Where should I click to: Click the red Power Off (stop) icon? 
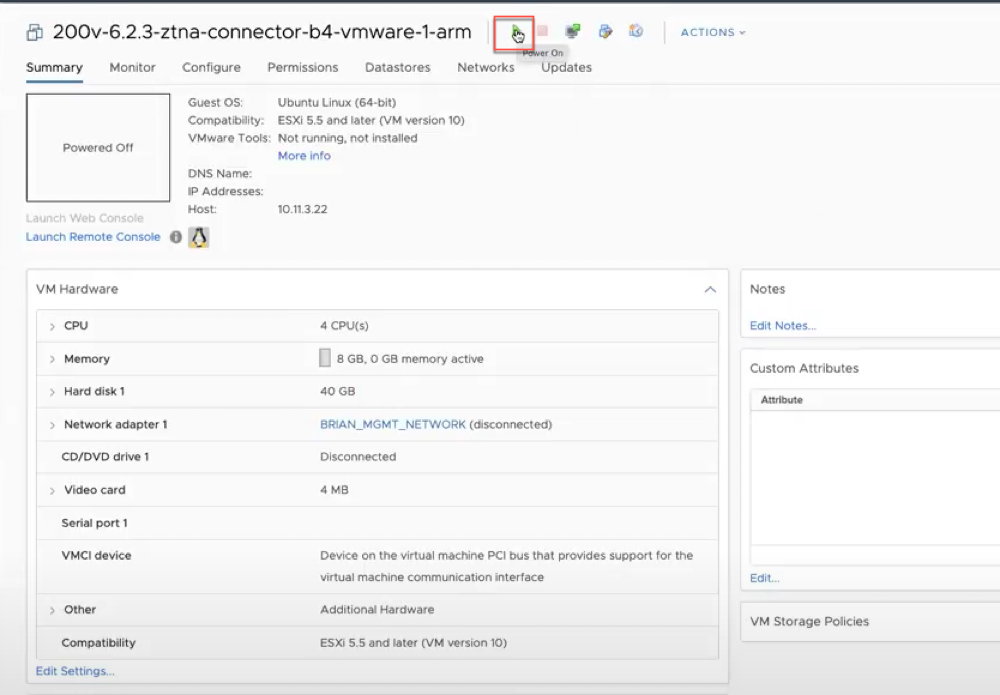(x=543, y=32)
